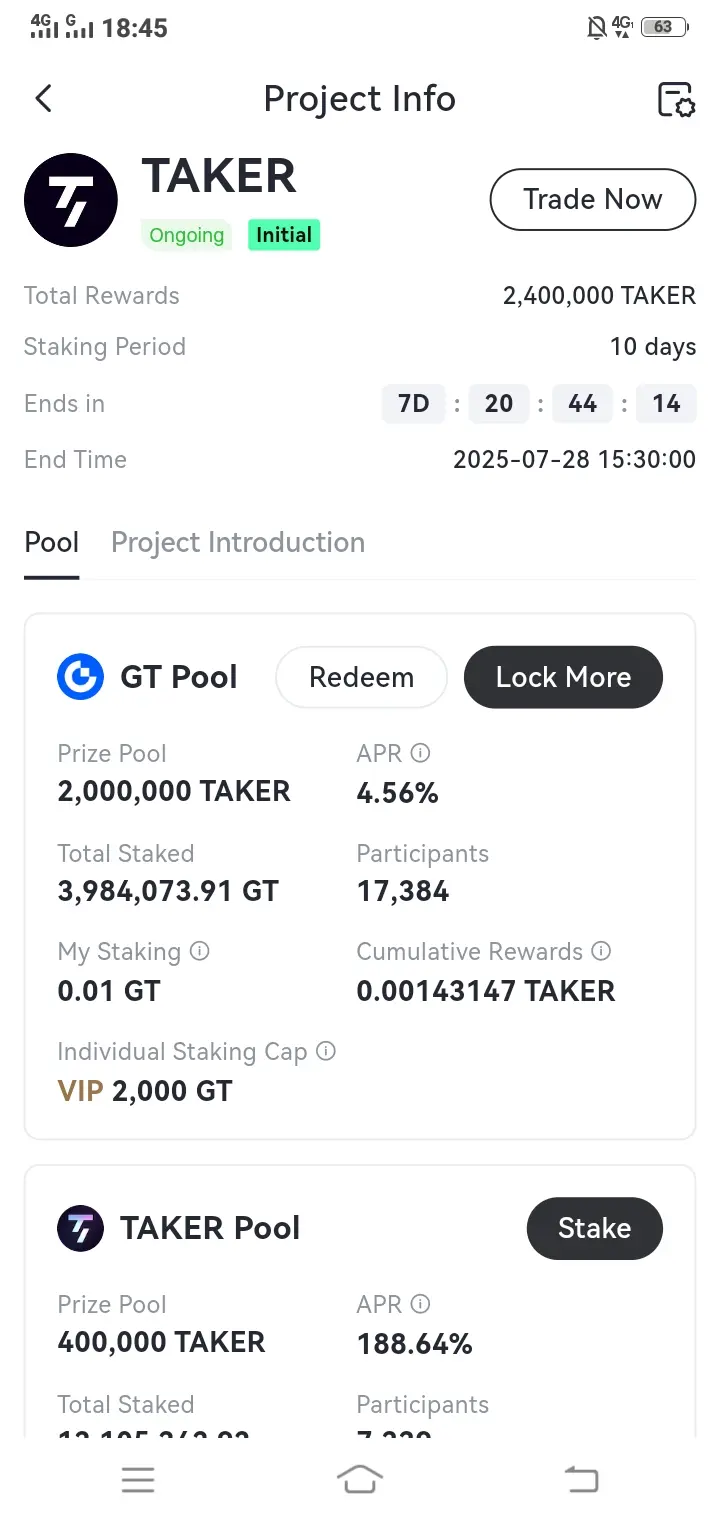Select the Pool tab
720x1520 pixels.
coord(52,543)
